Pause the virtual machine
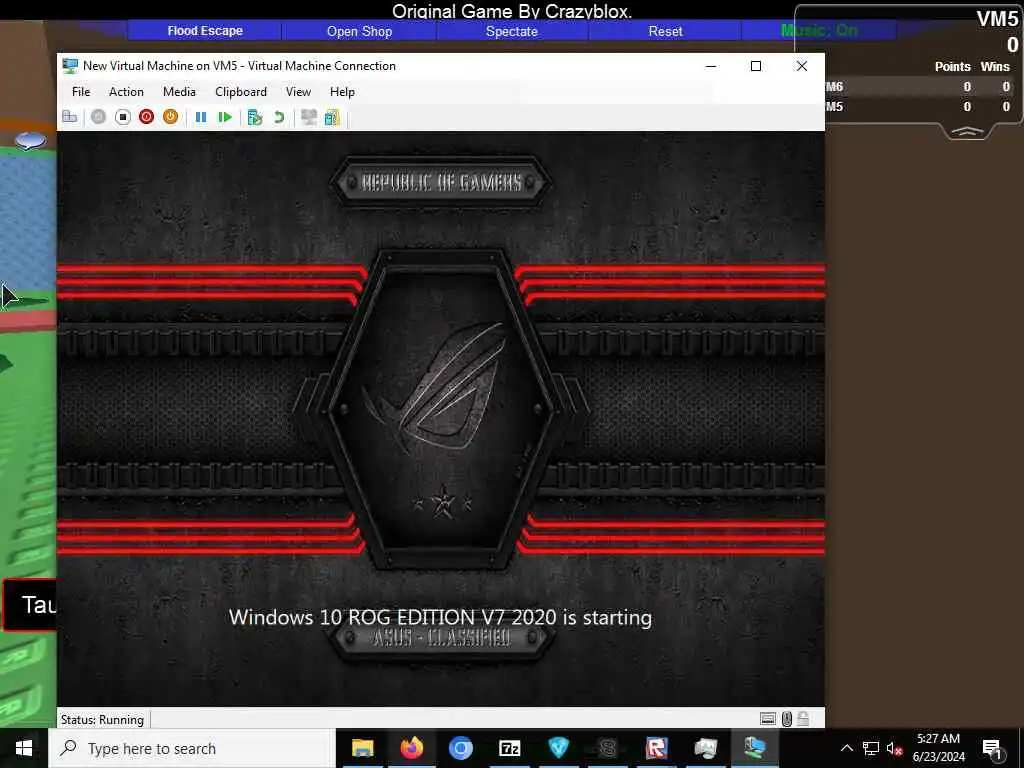Viewport: 1024px width, 768px height. (x=201, y=117)
